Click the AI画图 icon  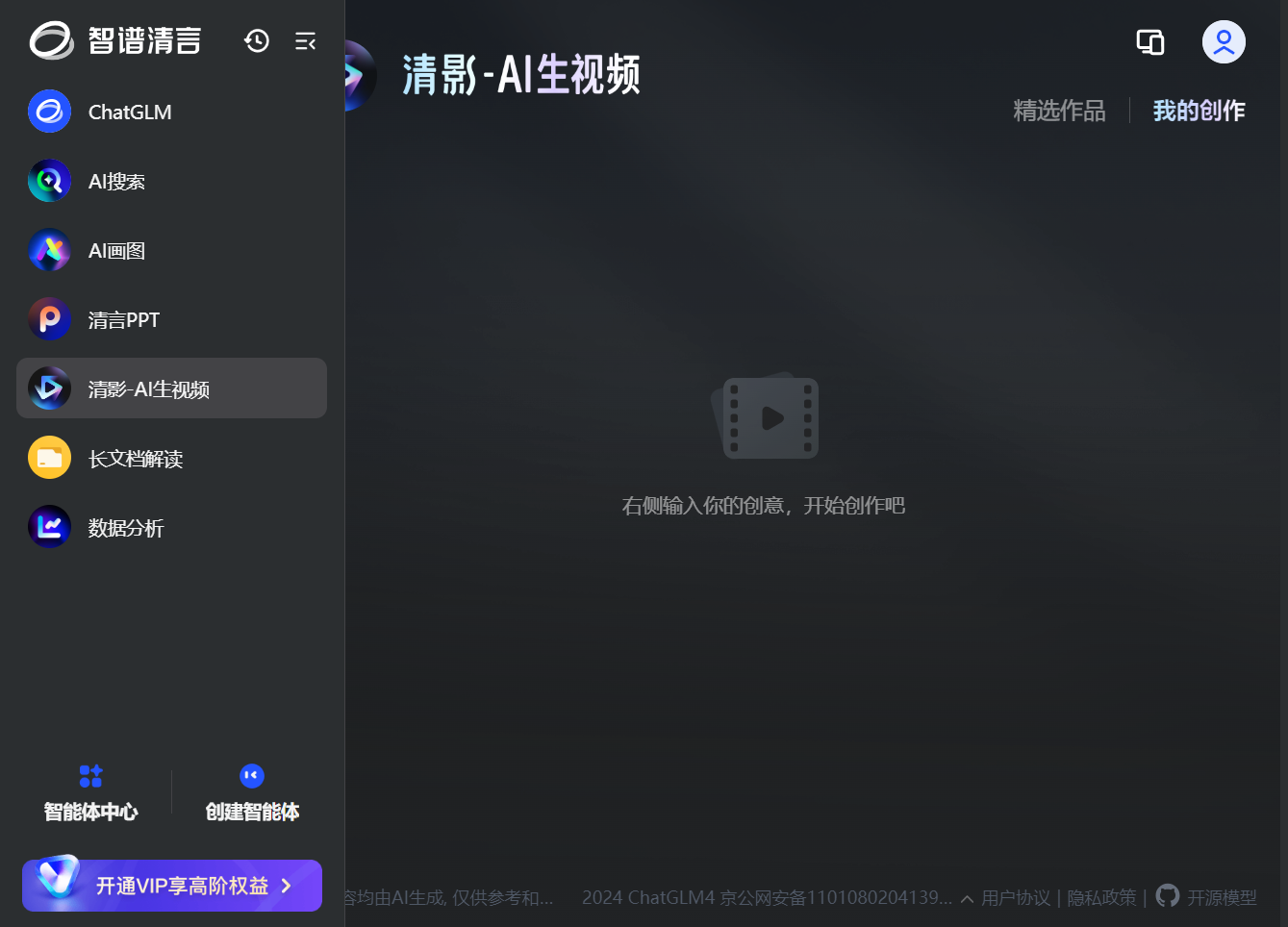tap(49, 250)
